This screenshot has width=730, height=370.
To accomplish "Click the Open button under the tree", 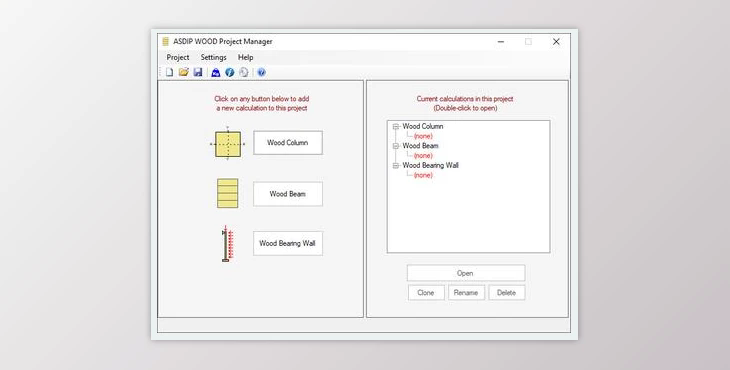I will (466, 273).
